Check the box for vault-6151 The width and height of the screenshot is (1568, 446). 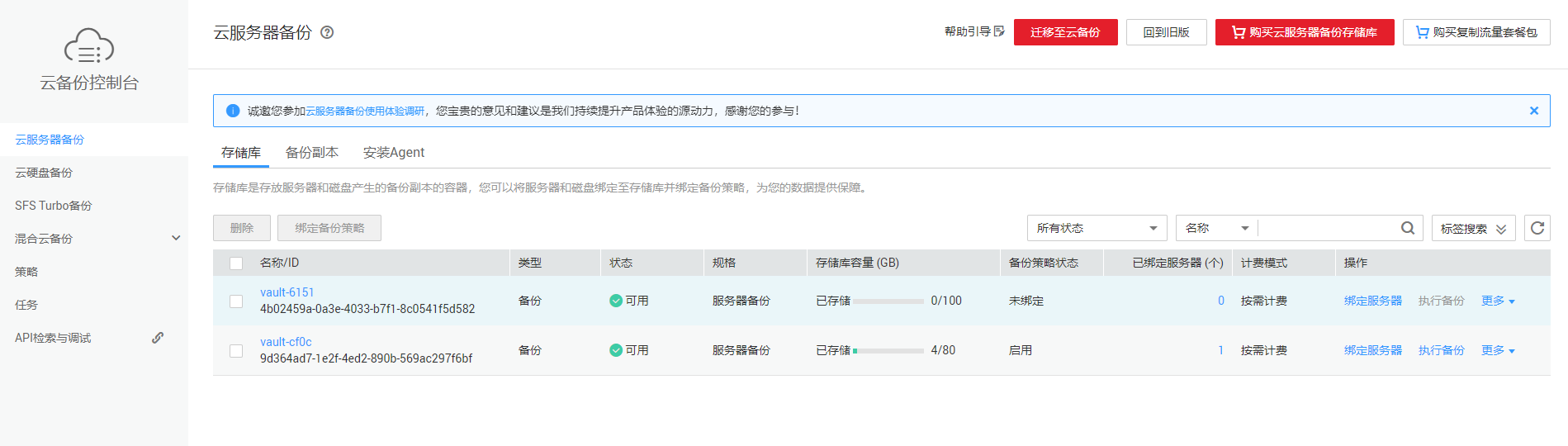236,301
